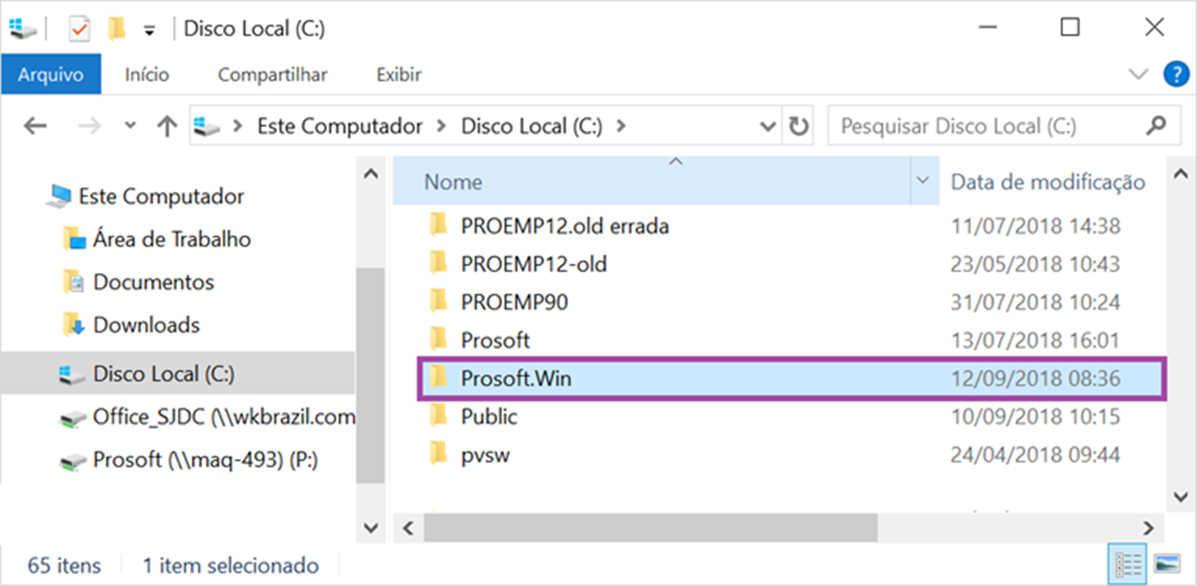The width and height of the screenshot is (1197, 586).
Task: Open the Arquivo menu
Action: click(x=50, y=75)
